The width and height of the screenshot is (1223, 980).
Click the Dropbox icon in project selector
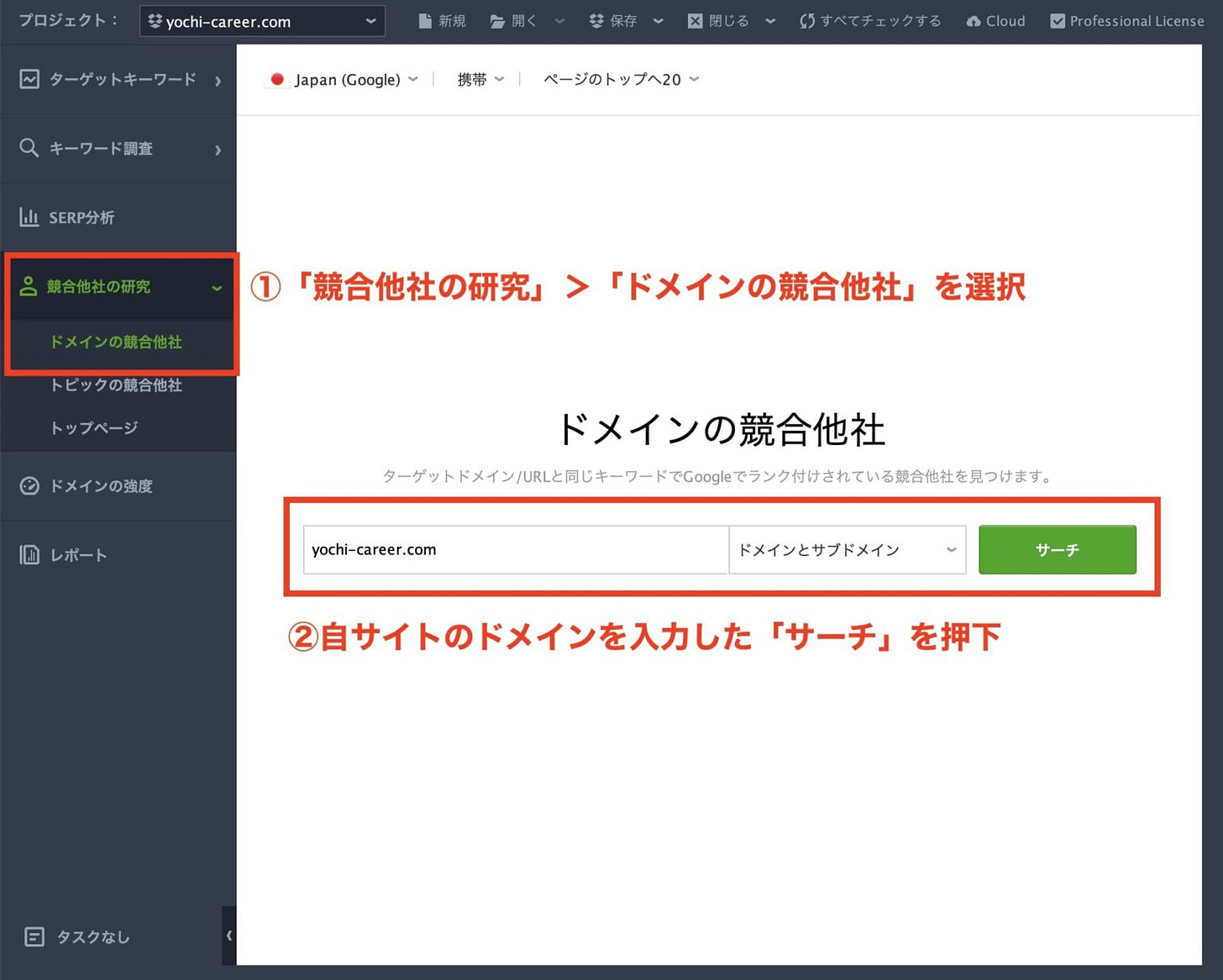(x=155, y=21)
